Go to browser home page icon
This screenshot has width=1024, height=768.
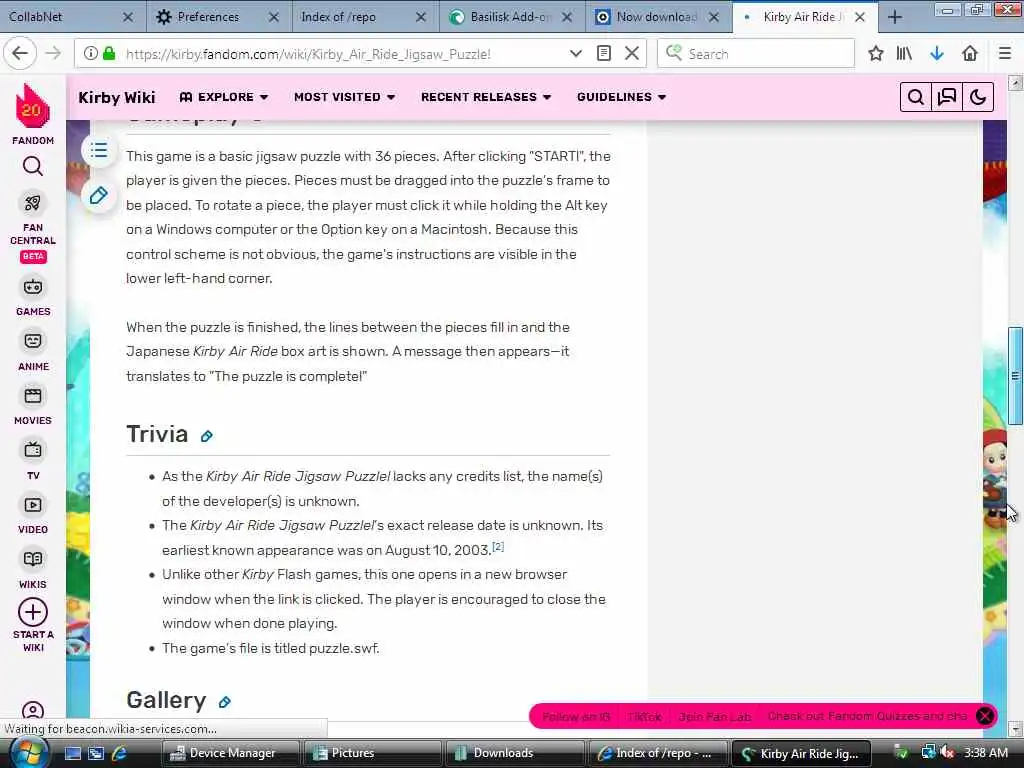pyautogui.click(x=970, y=54)
